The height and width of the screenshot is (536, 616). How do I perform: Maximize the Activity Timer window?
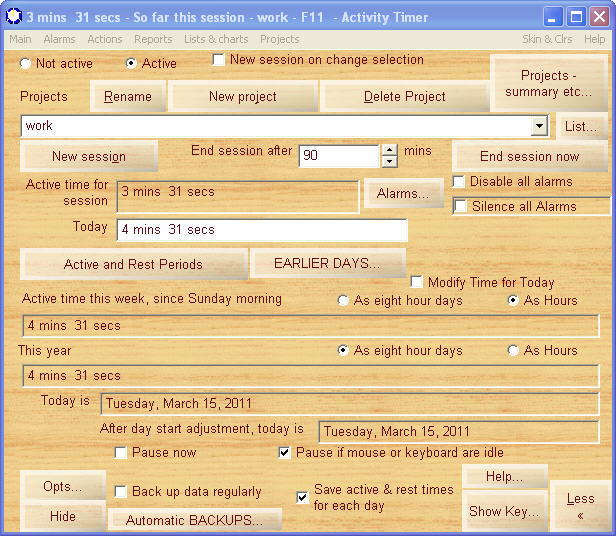coord(576,17)
